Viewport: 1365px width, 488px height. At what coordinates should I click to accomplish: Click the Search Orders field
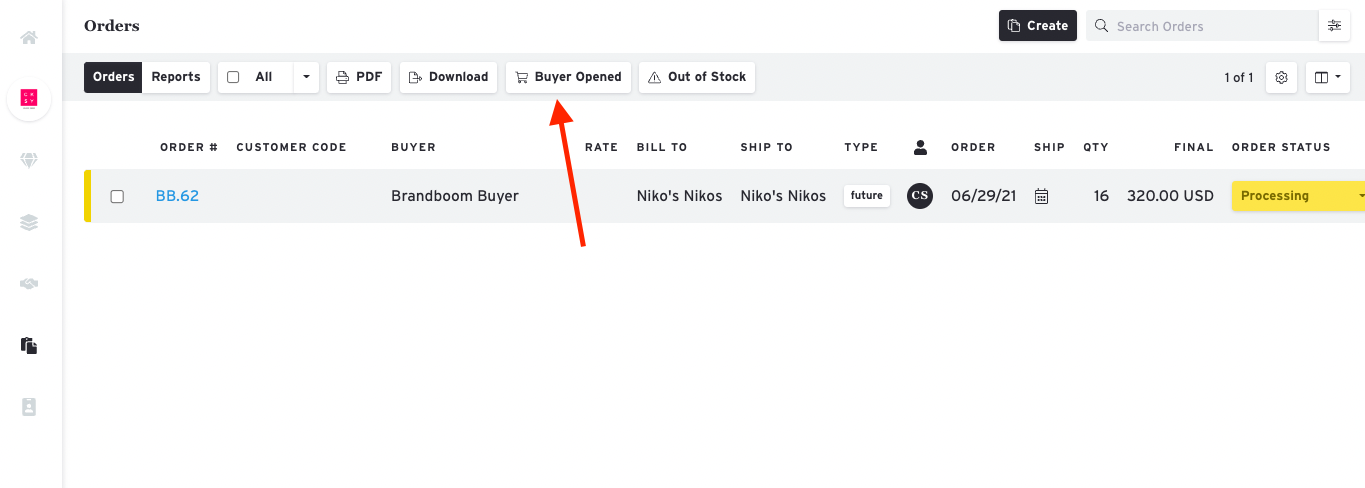[x=1202, y=26]
